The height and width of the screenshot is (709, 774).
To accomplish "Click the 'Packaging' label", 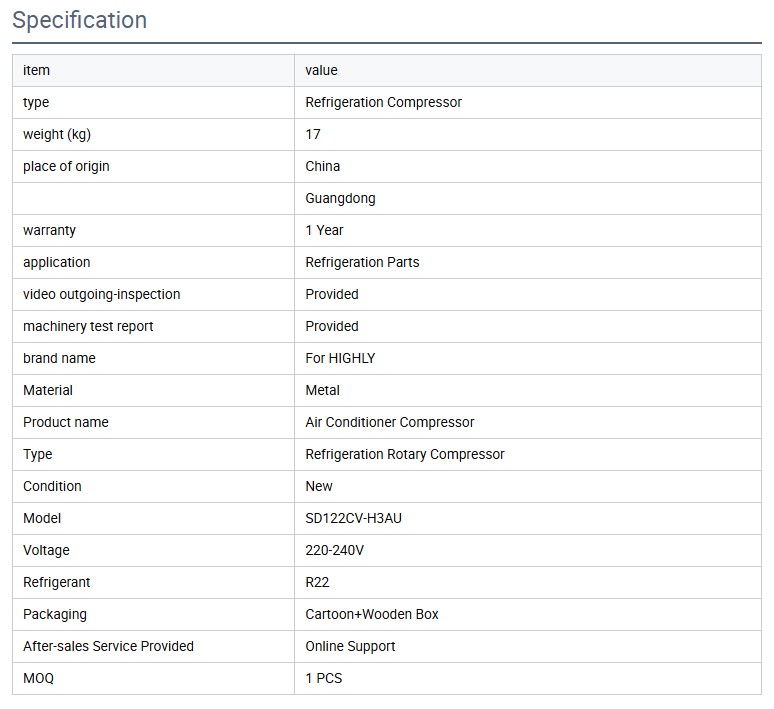I will (x=55, y=615).
